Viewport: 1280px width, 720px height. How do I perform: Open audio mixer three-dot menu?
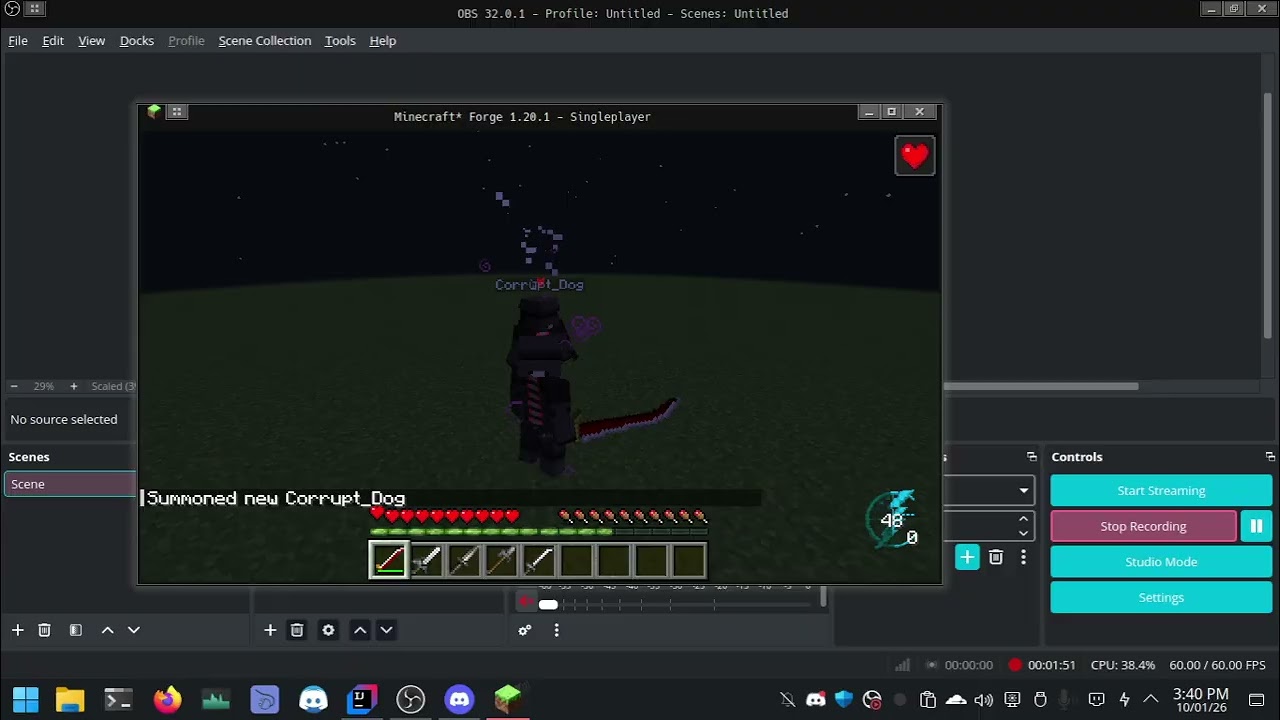(x=556, y=630)
